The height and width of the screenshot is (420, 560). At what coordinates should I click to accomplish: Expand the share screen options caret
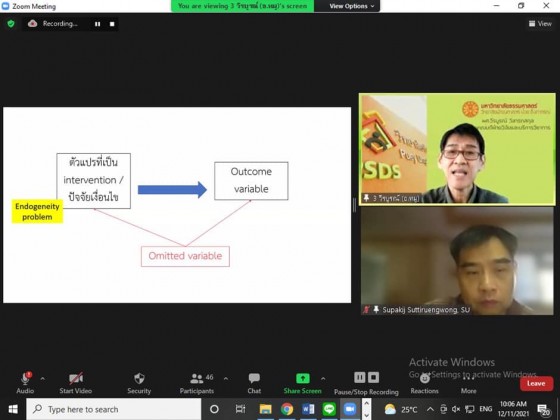click(323, 379)
